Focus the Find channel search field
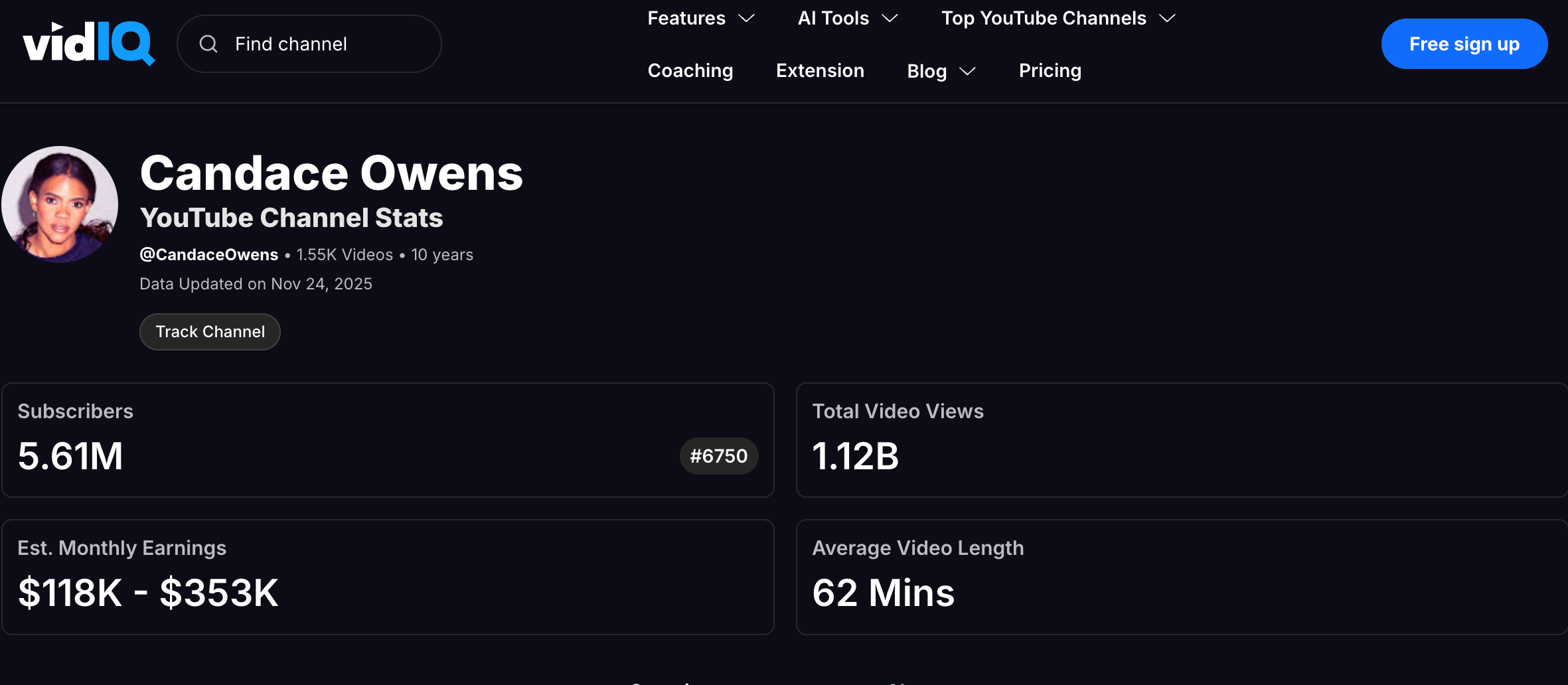The image size is (1568, 685). click(309, 44)
